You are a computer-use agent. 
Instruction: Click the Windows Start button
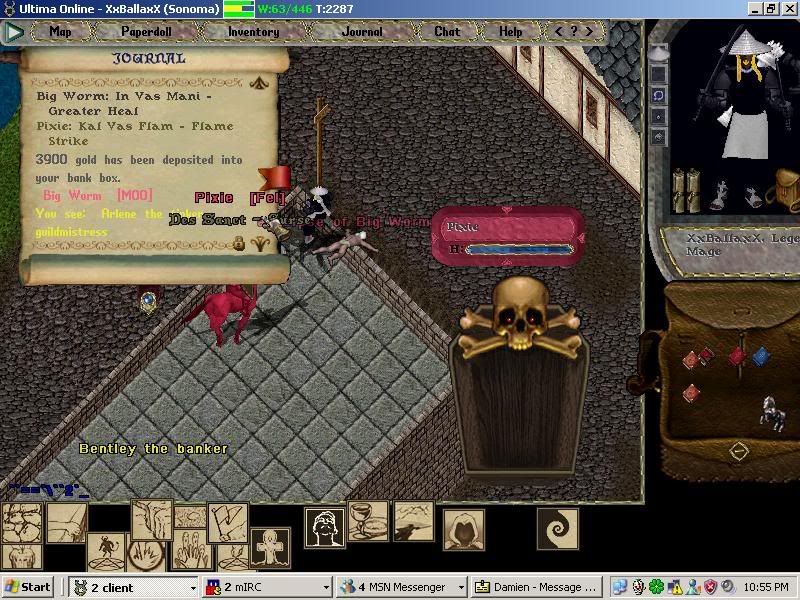click(x=28, y=587)
